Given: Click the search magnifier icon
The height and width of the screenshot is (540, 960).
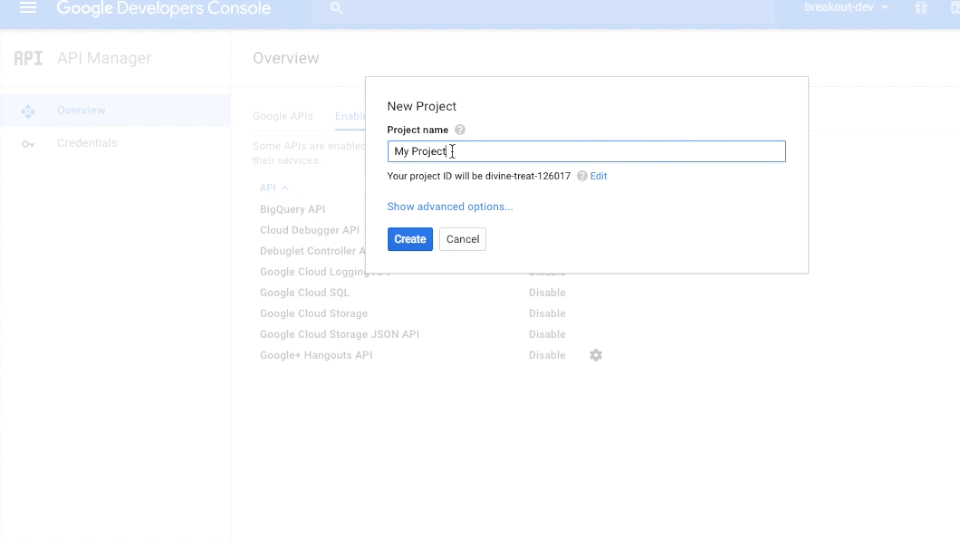Looking at the screenshot, I should click(336, 8).
